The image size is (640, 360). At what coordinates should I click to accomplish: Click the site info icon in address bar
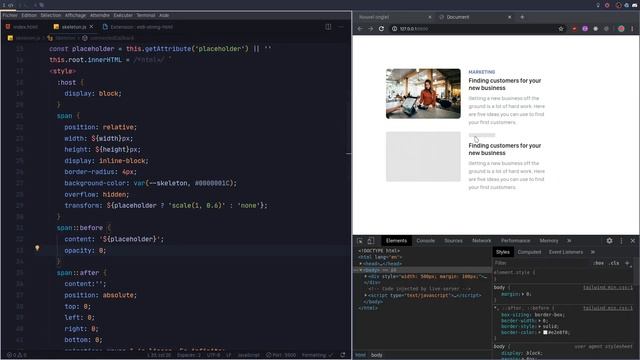(x=394, y=29)
